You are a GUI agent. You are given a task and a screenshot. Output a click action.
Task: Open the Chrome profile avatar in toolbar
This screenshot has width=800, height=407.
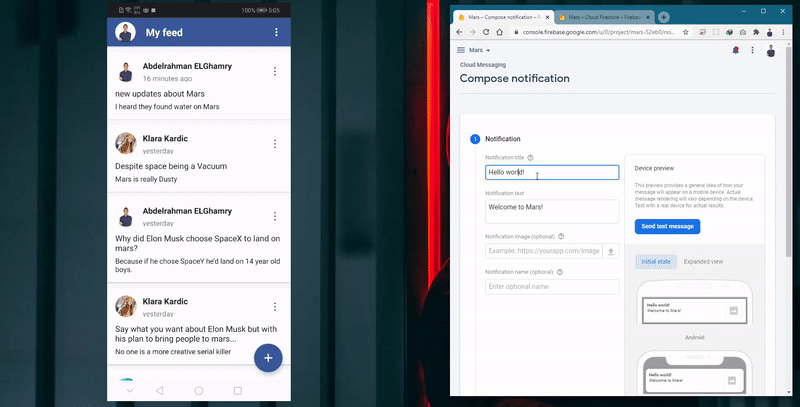pyautogui.click(x=769, y=32)
